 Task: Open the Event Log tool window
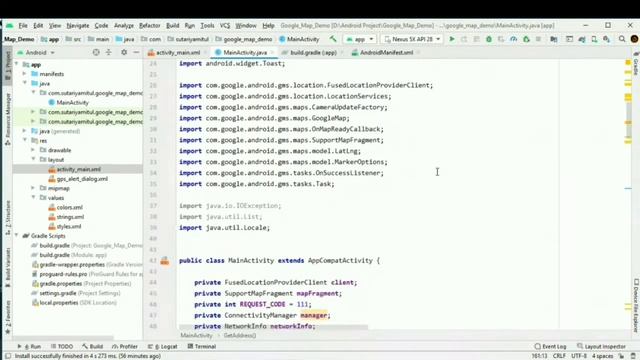click(550, 347)
